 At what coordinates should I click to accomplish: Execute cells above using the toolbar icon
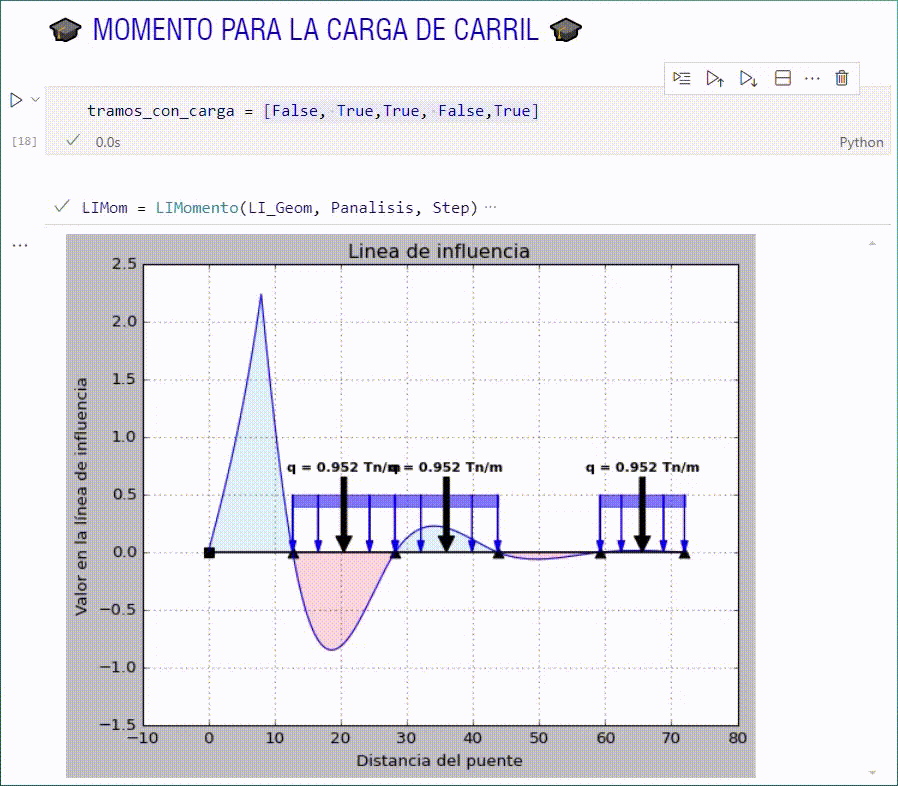pyautogui.click(x=715, y=78)
